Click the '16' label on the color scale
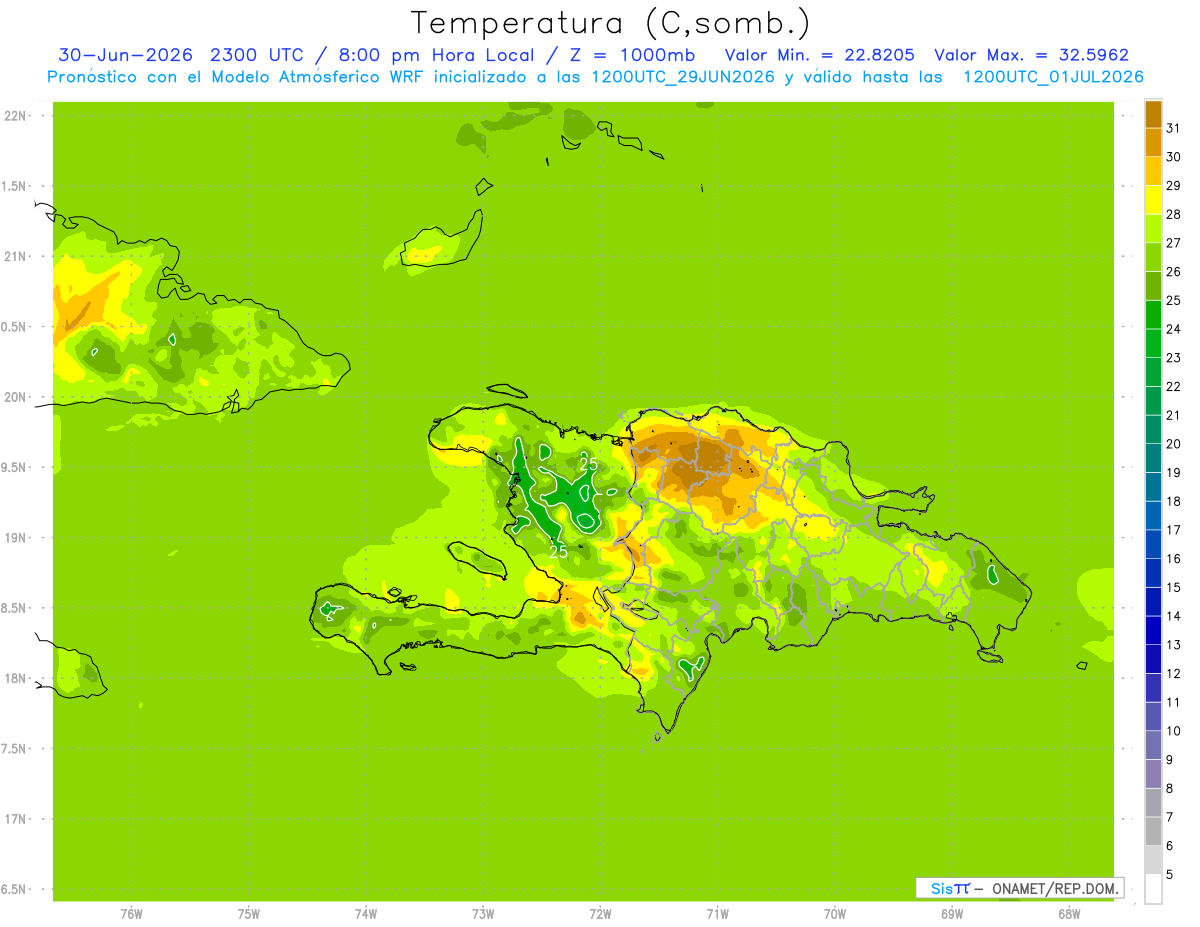Viewport: 1200px width, 927px height. [x=1174, y=558]
